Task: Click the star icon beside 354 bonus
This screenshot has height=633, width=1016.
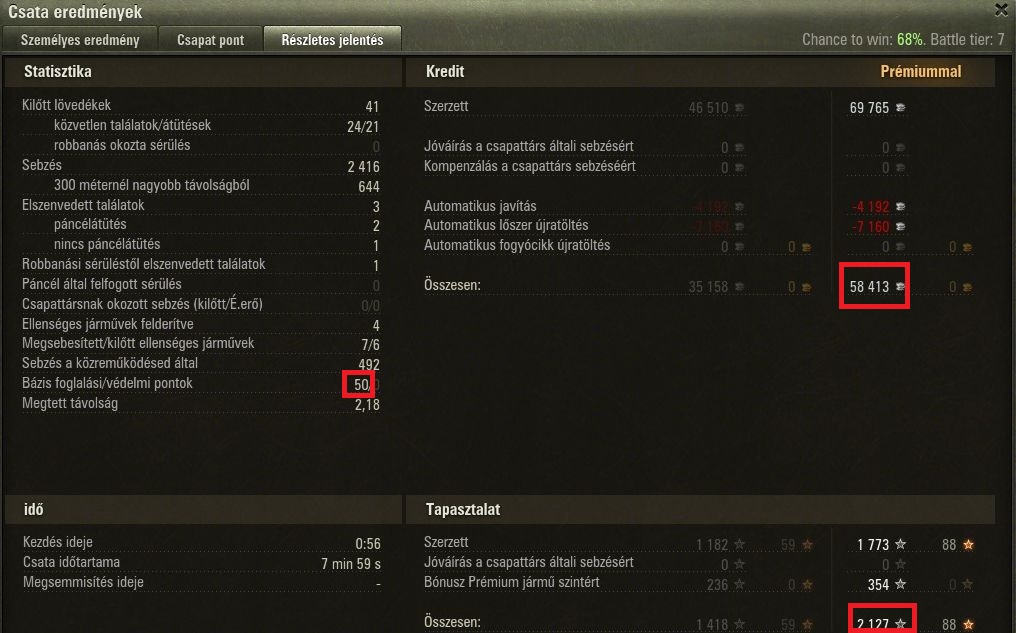Action: [900, 584]
